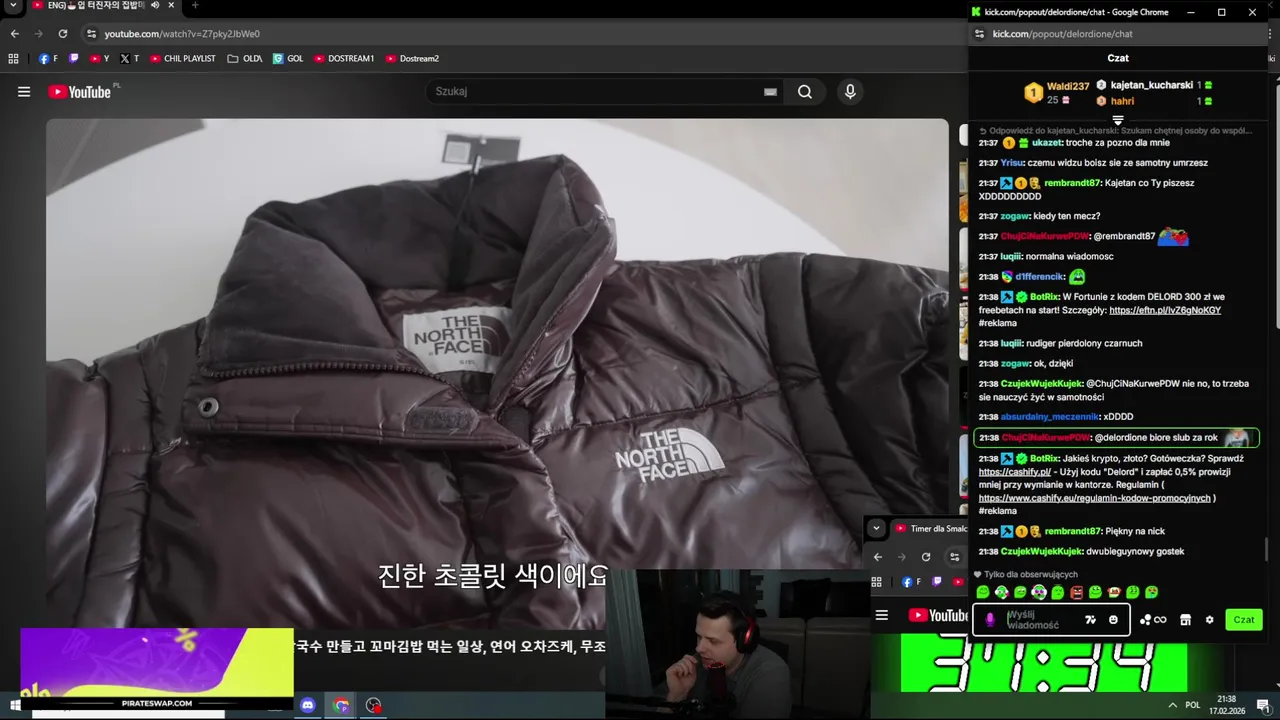Go back in the YouTube browser window
Image resolution: width=1280 pixels, height=720 pixels.
[14, 34]
